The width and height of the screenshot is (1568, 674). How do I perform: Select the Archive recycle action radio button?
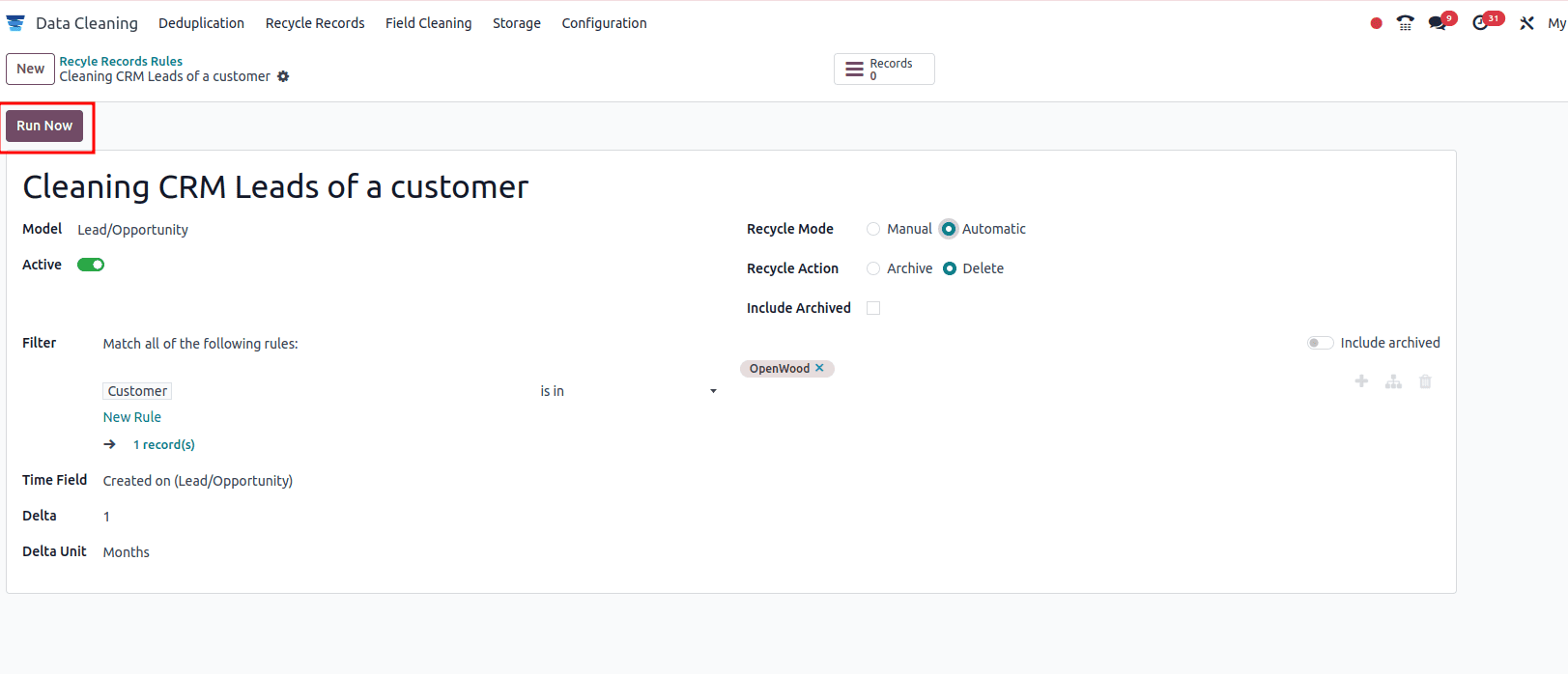(x=873, y=268)
